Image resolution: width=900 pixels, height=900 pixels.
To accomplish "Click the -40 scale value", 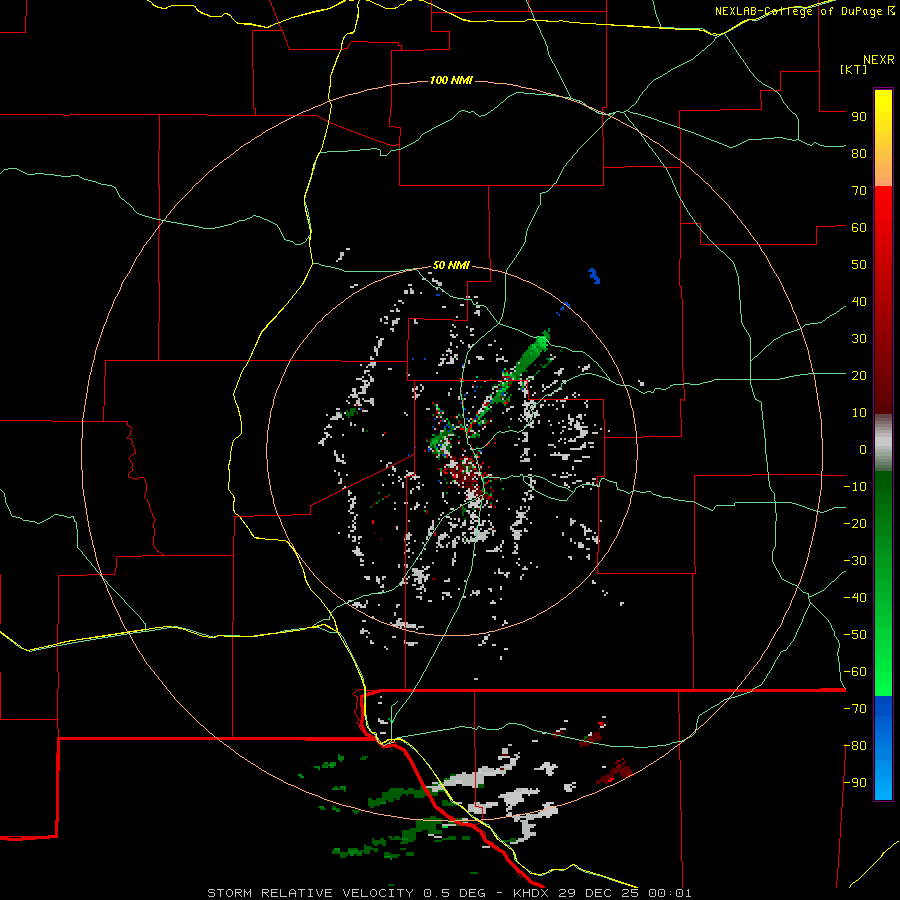I will click(855, 598).
